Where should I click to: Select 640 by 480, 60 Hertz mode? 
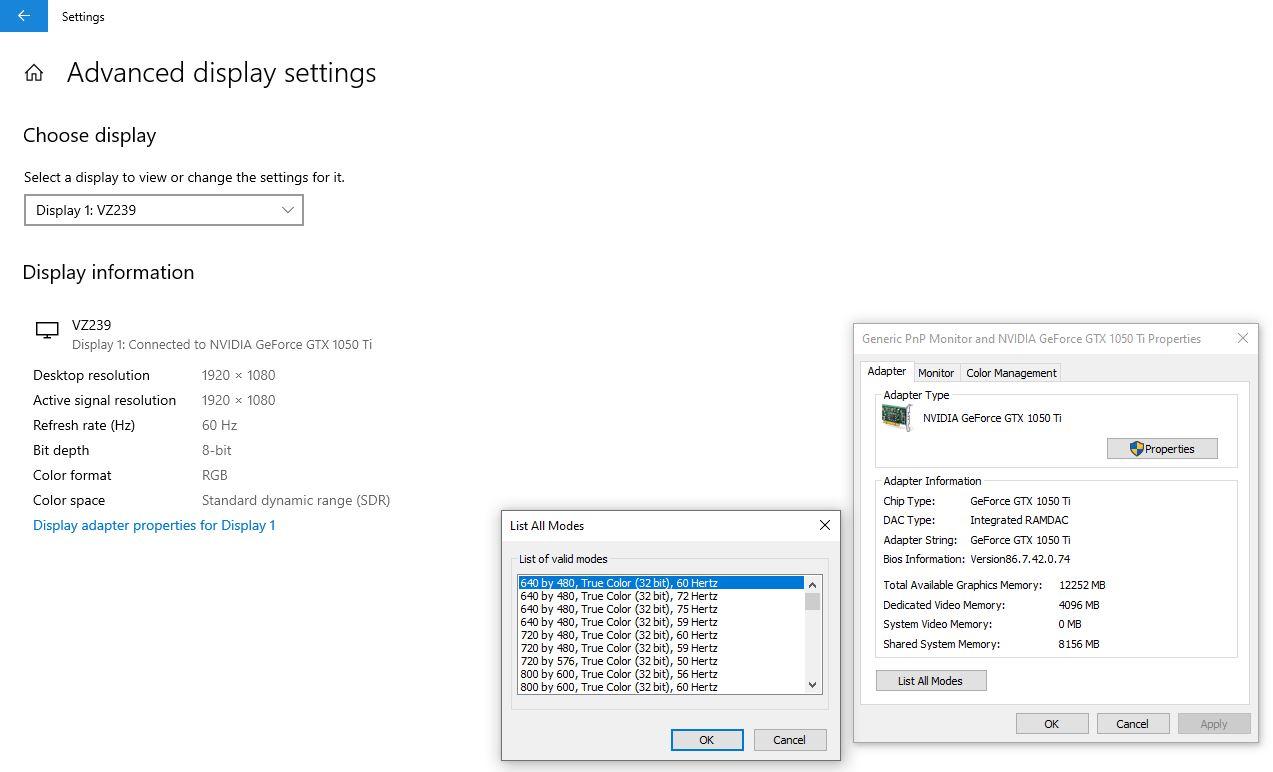[661, 583]
